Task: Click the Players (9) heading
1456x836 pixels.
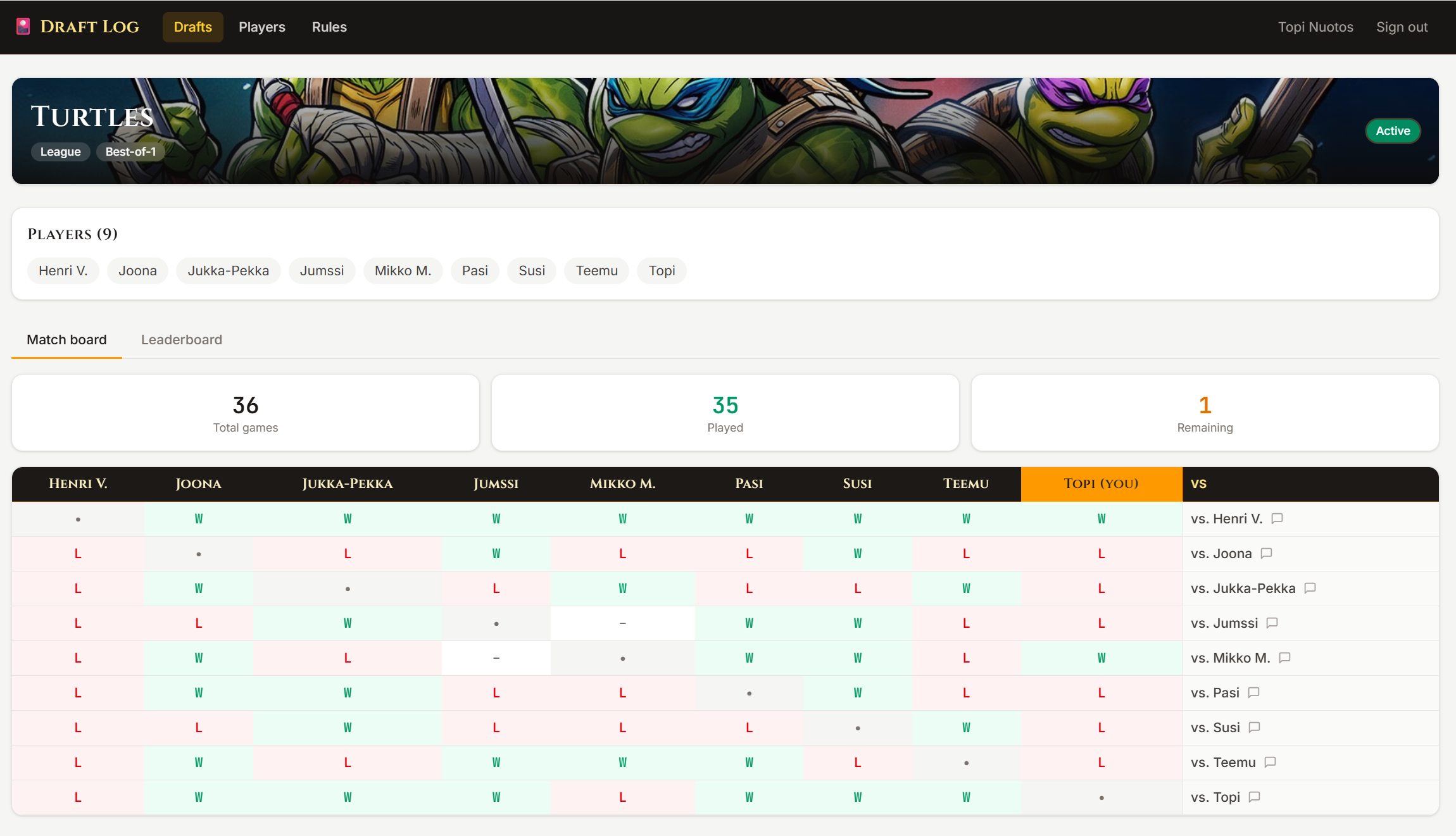Action: [73, 234]
